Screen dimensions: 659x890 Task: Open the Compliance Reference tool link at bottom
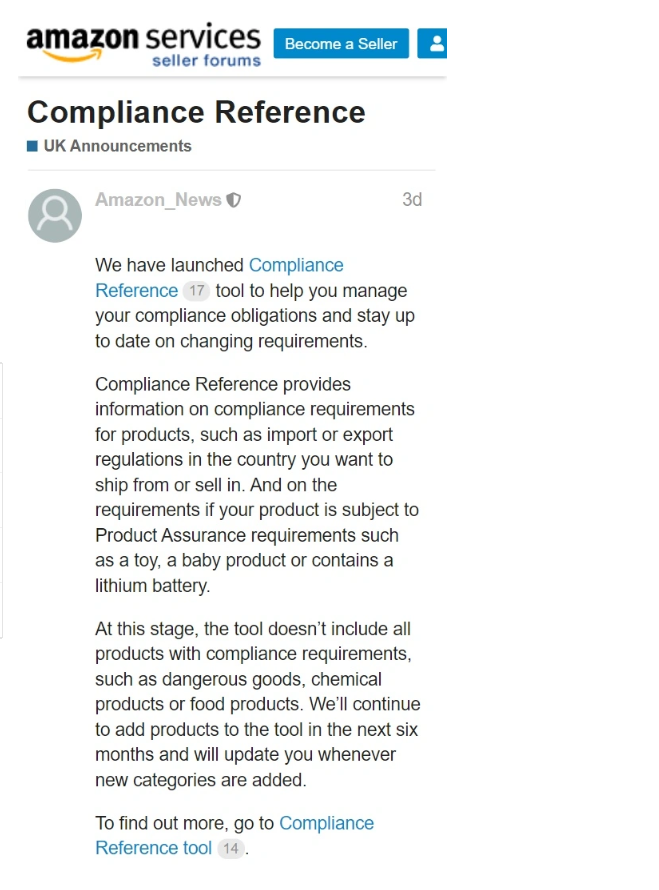[x=234, y=836]
